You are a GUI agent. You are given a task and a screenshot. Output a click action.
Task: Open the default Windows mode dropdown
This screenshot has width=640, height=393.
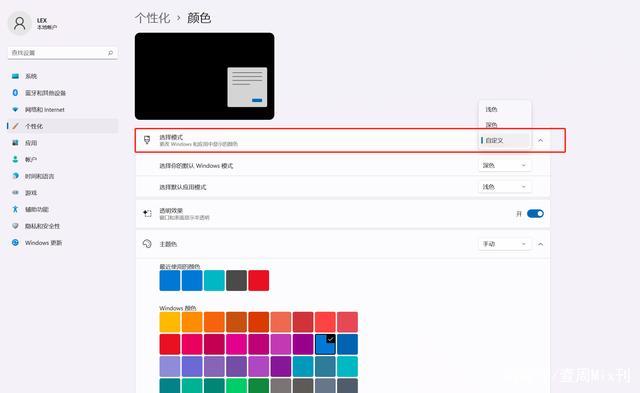[x=504, y=165]
